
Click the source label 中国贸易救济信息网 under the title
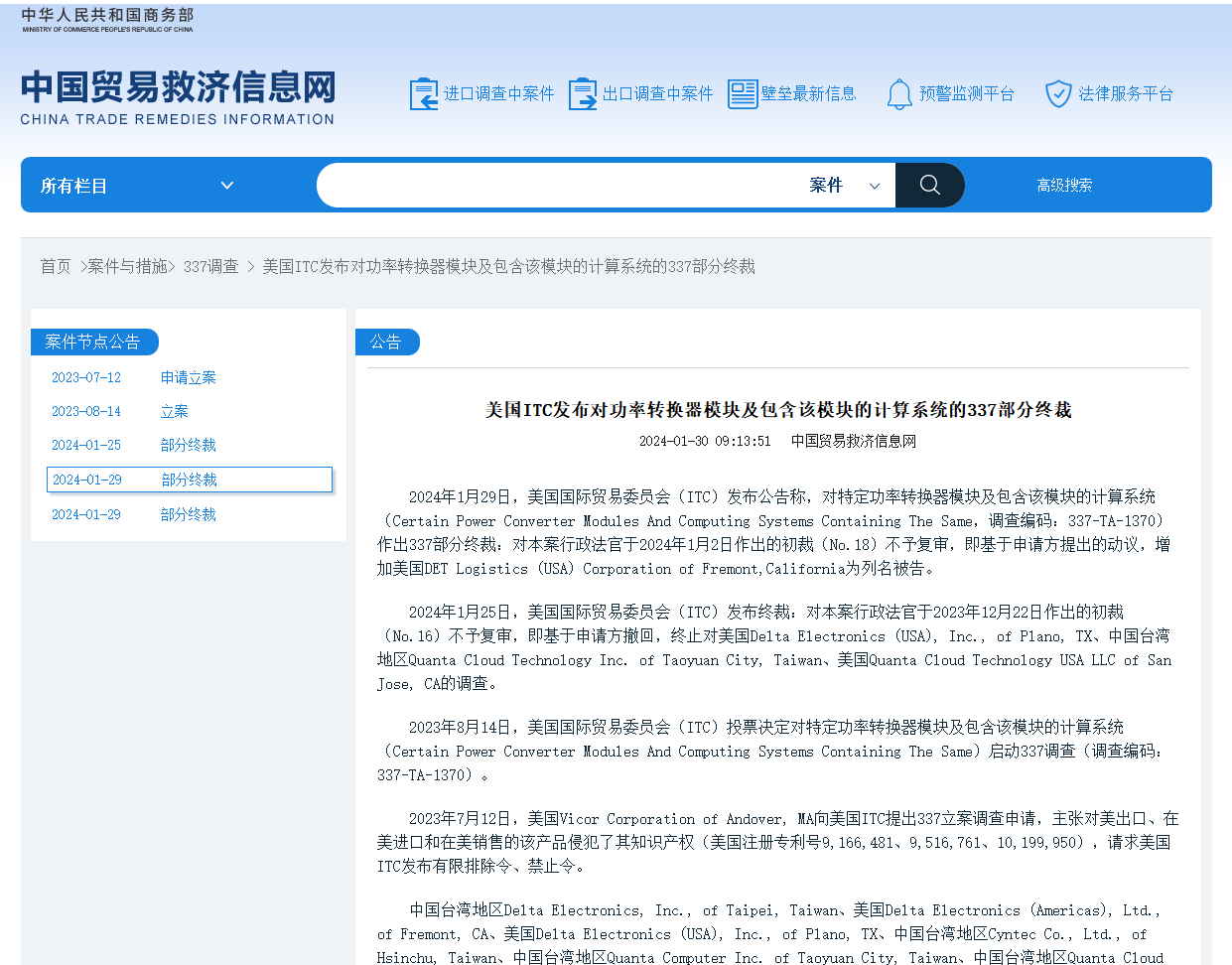[x=854, y=441]
